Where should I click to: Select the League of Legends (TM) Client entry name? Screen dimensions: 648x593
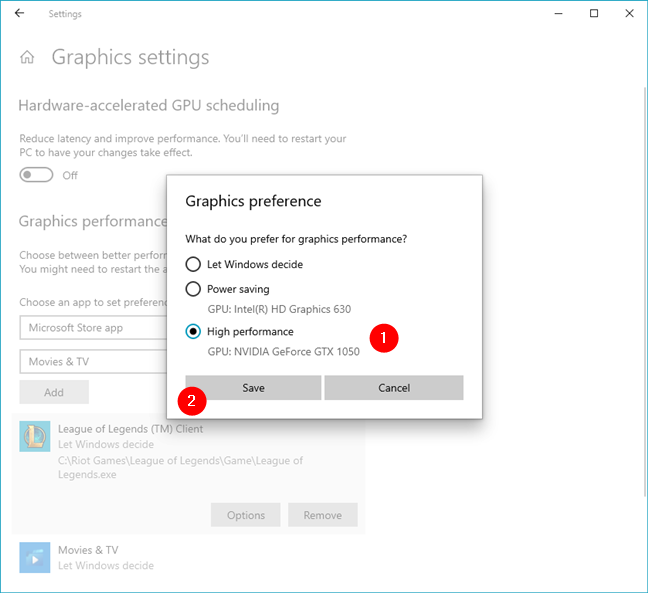131,429
